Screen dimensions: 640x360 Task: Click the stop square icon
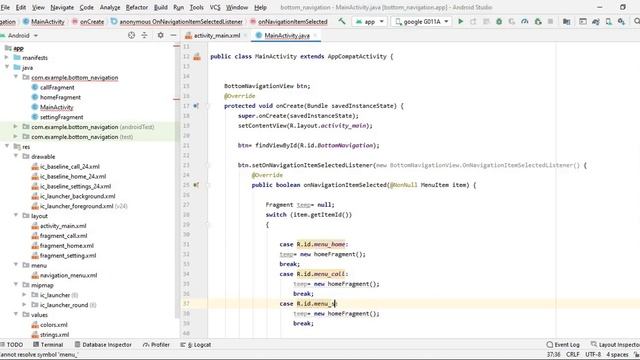point(550,21)
